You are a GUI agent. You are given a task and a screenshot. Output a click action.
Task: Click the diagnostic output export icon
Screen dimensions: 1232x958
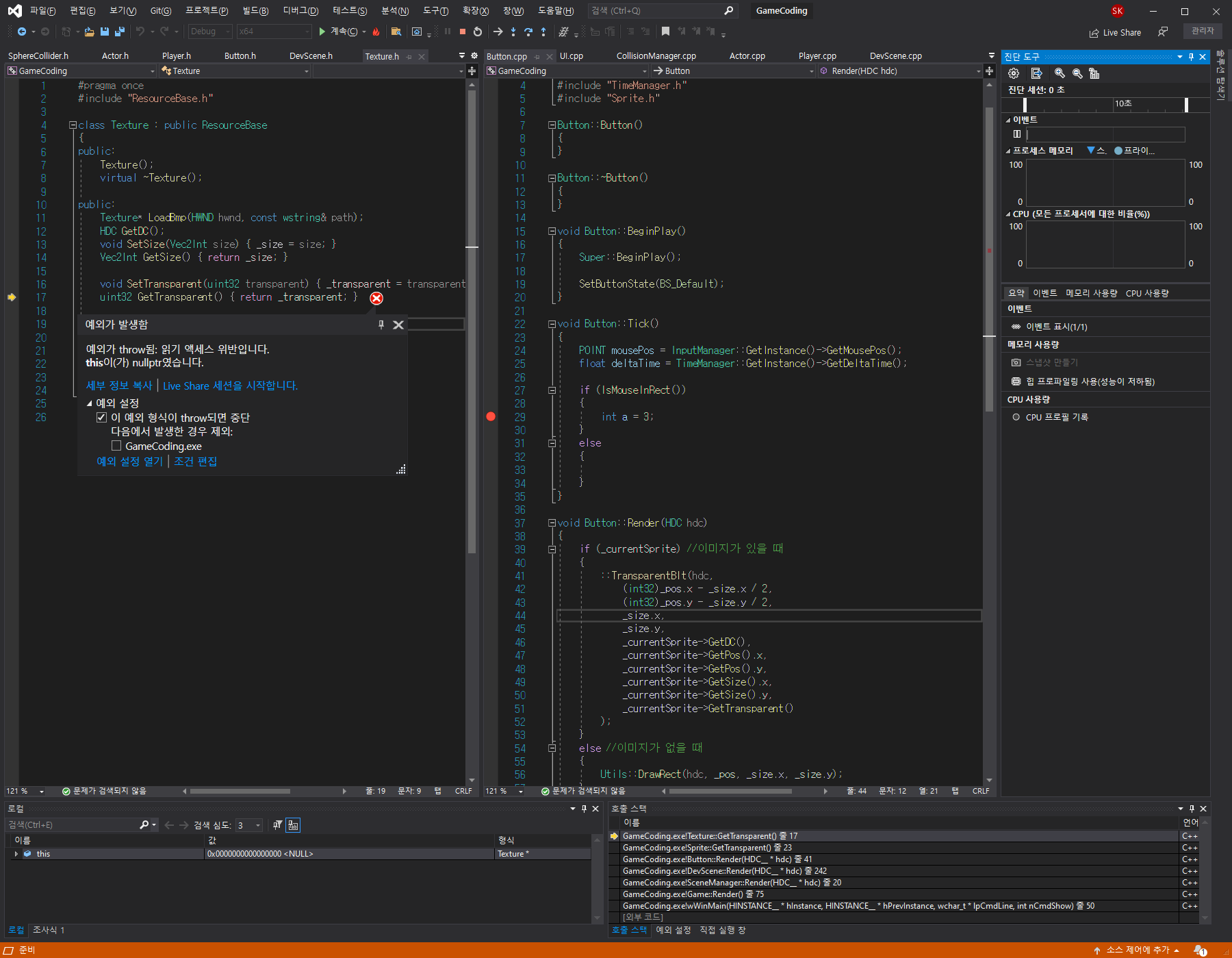[1036, 73]
